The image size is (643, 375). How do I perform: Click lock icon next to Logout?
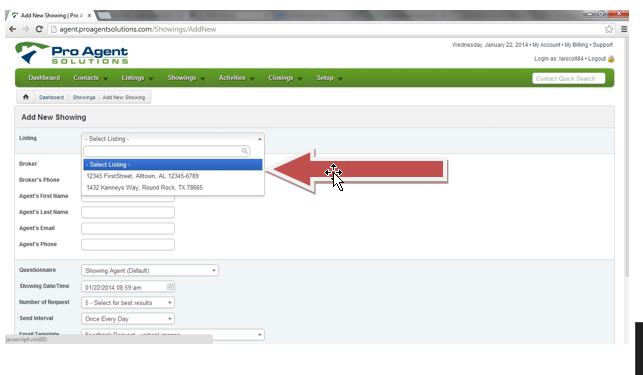611,59
